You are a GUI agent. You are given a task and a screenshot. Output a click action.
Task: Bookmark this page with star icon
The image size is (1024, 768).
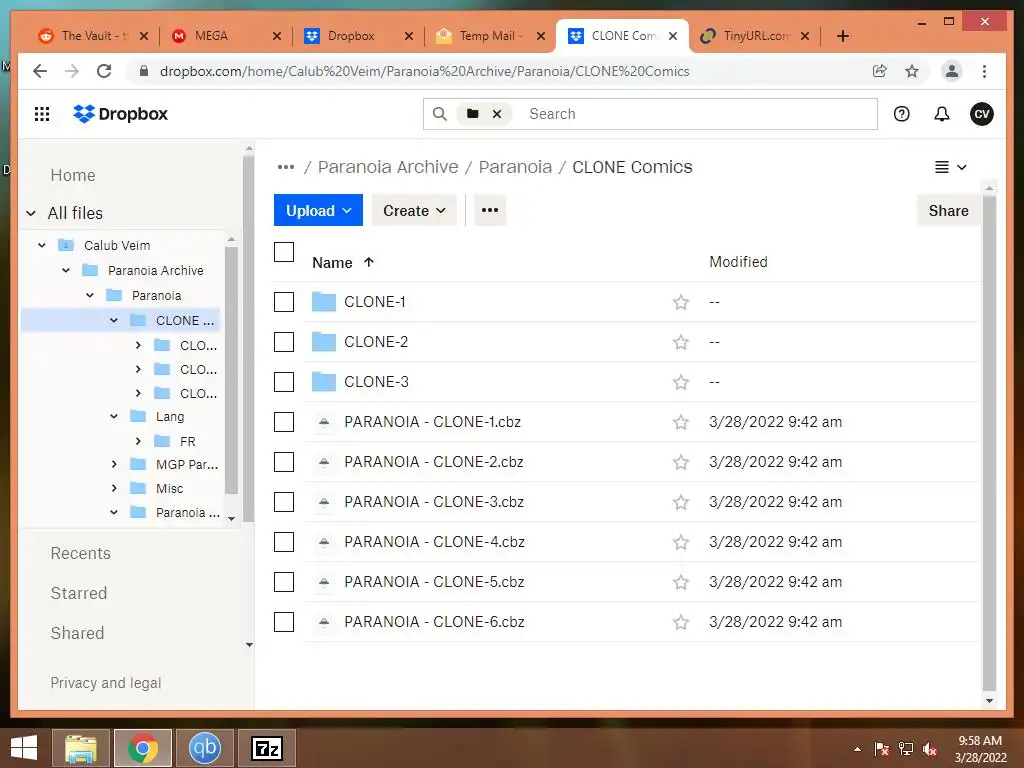tap(912, 71)
